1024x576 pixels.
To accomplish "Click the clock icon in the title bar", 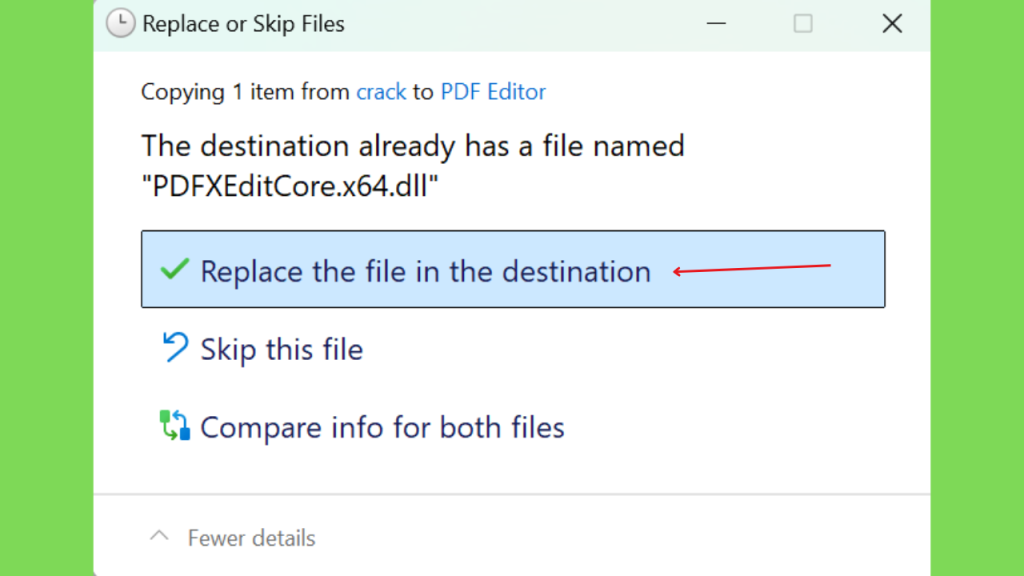I will (x=121, y=24).
